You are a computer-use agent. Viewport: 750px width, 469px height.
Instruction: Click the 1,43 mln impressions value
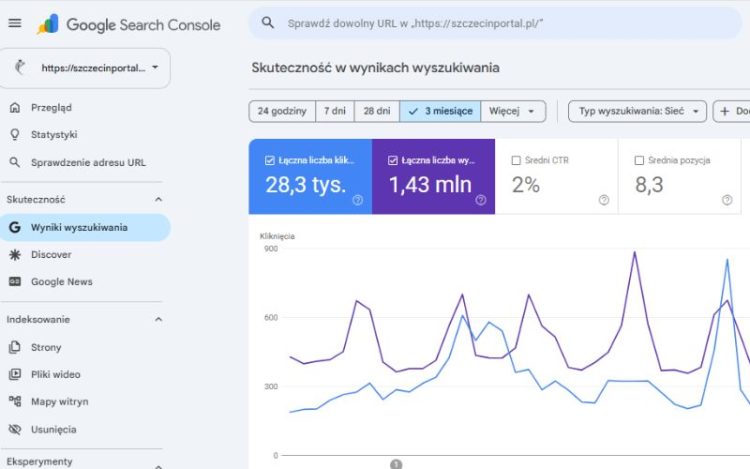(x=430, y=185)
